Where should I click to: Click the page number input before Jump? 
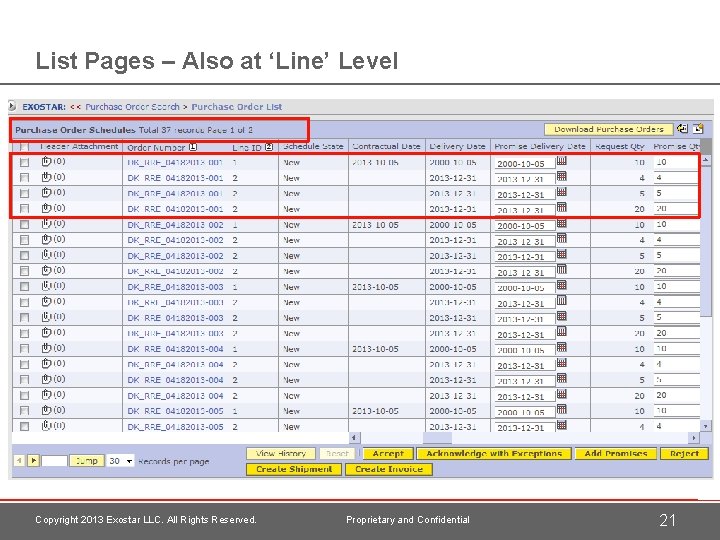click(x=54, y=461)
